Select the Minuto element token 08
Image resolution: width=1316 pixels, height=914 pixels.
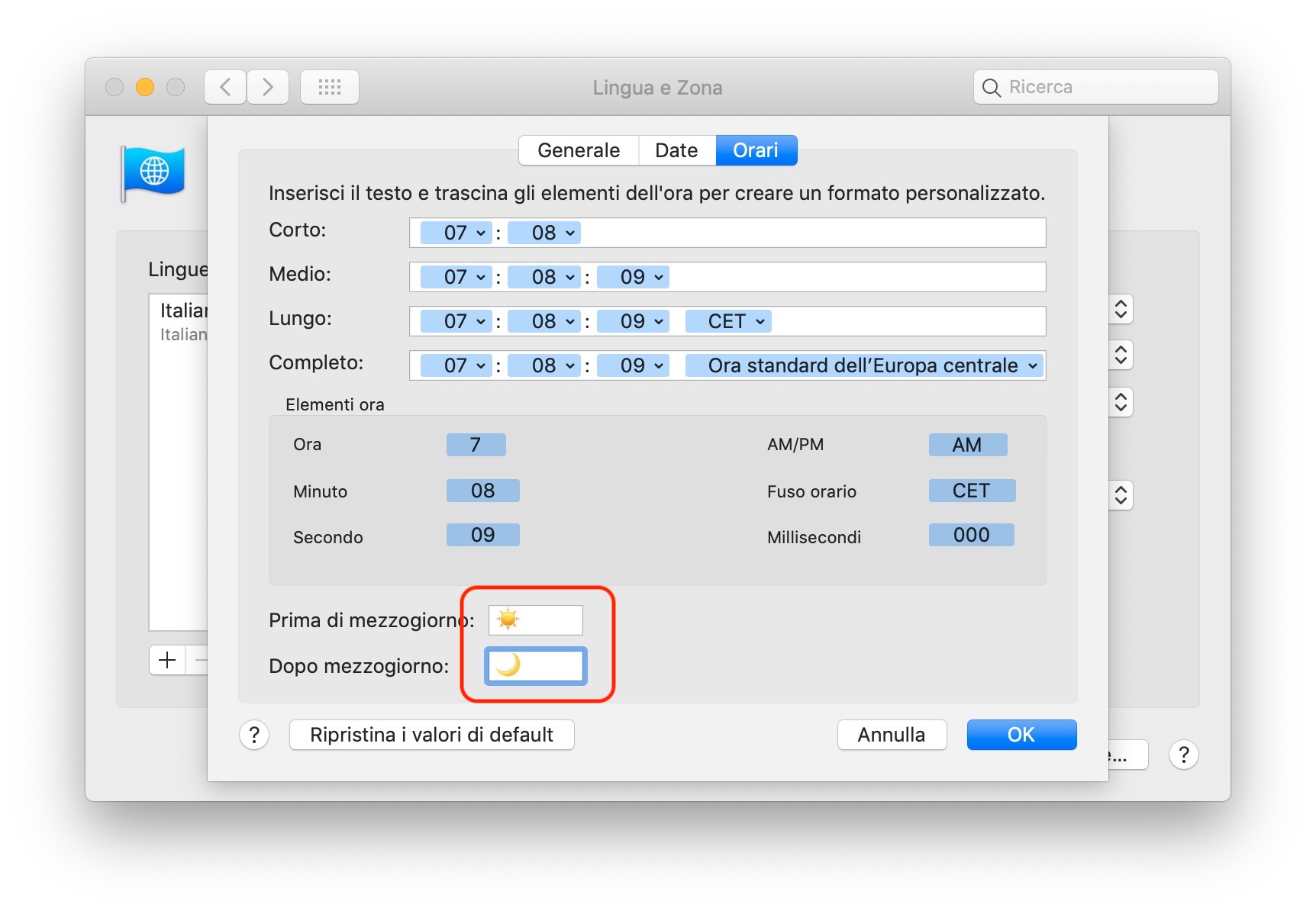click(482, 491)
